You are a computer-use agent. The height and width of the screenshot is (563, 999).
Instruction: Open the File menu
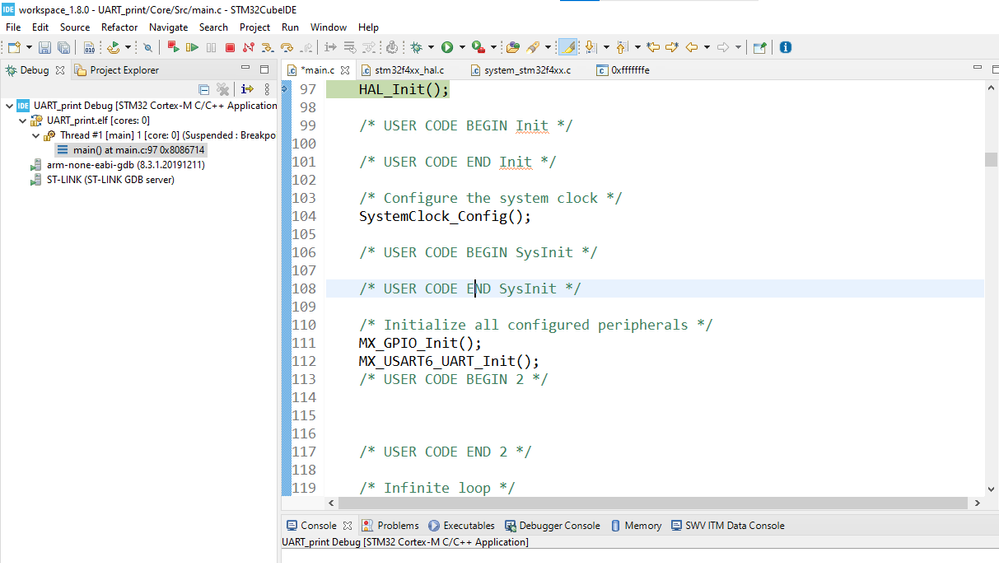pyautogui.click(x=13, y=27)
